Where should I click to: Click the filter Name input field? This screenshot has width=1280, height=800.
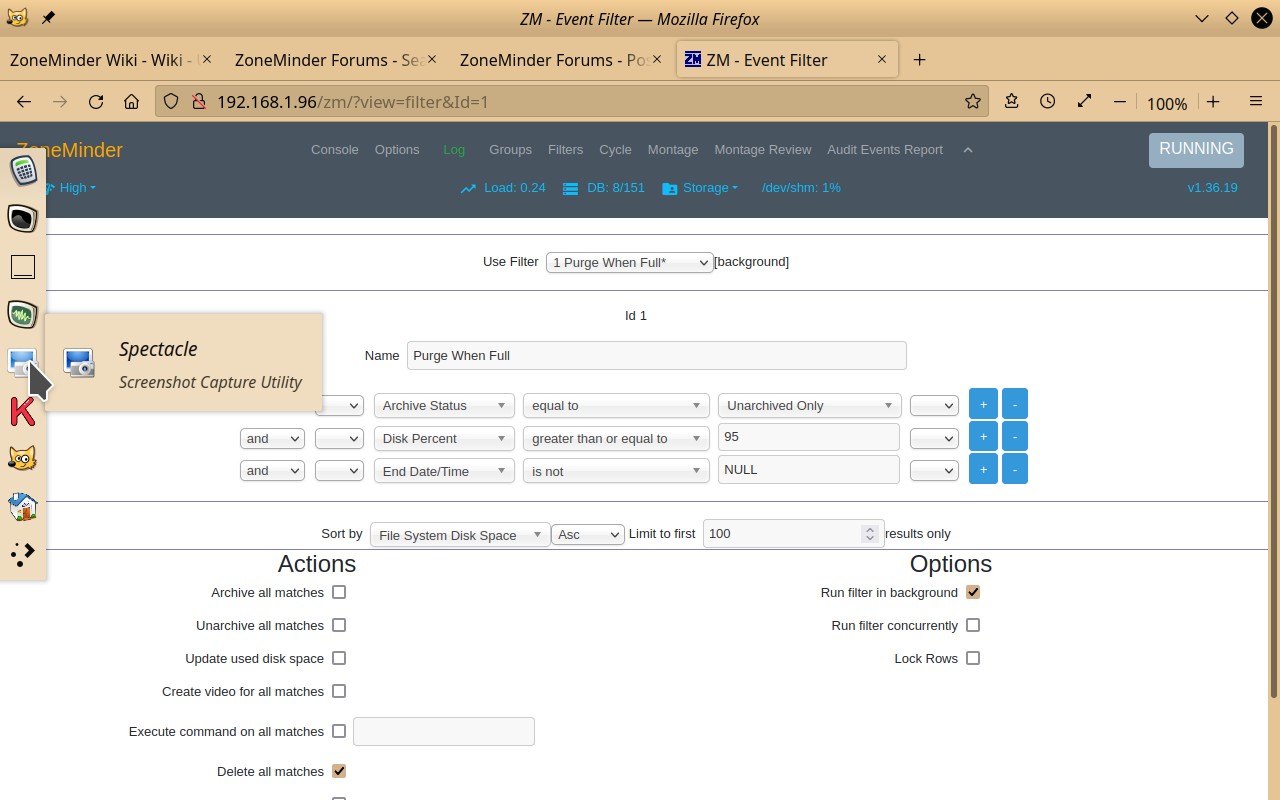[x=656, y=355]
